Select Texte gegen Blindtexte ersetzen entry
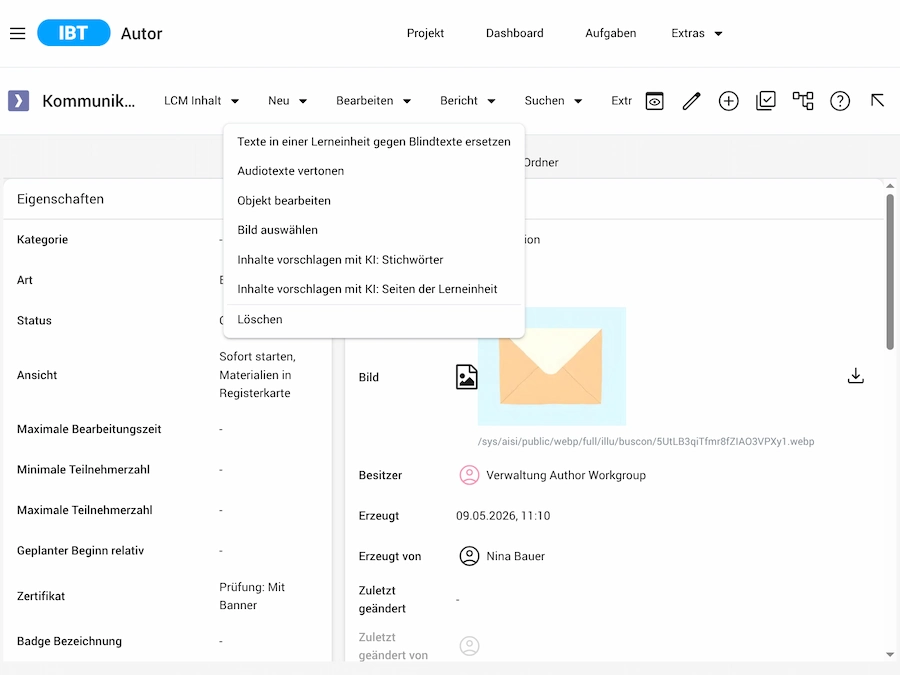 point(374,142)
